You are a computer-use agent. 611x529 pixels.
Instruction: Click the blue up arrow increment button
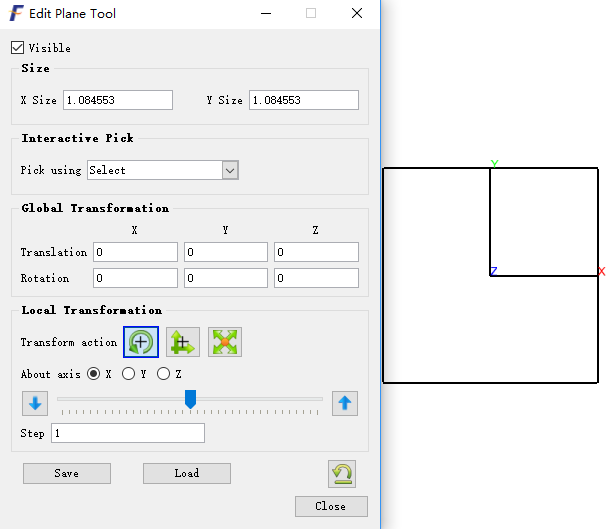pos(345,404)
